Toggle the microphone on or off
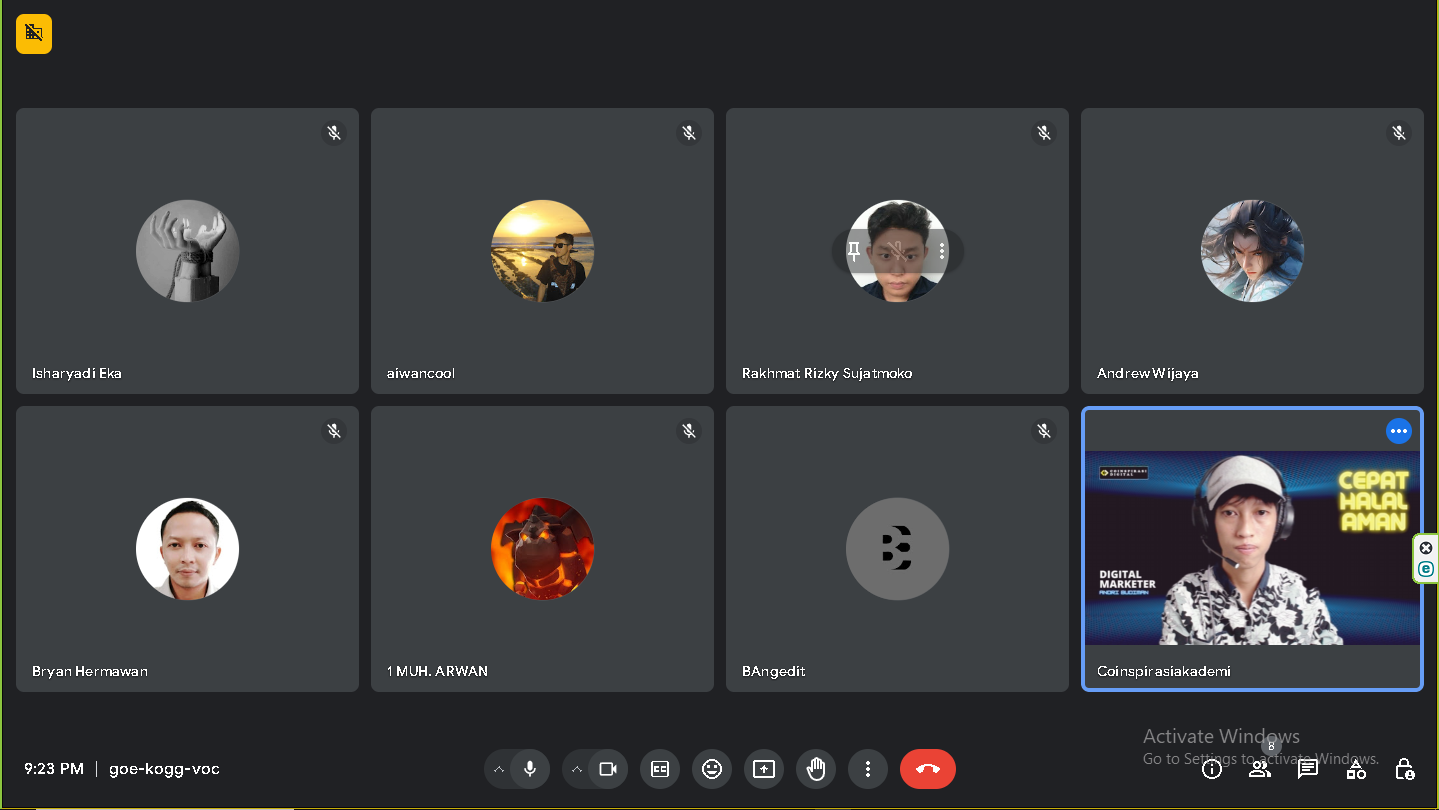The height and width of the screenshot is (810, 1439). 530,769
